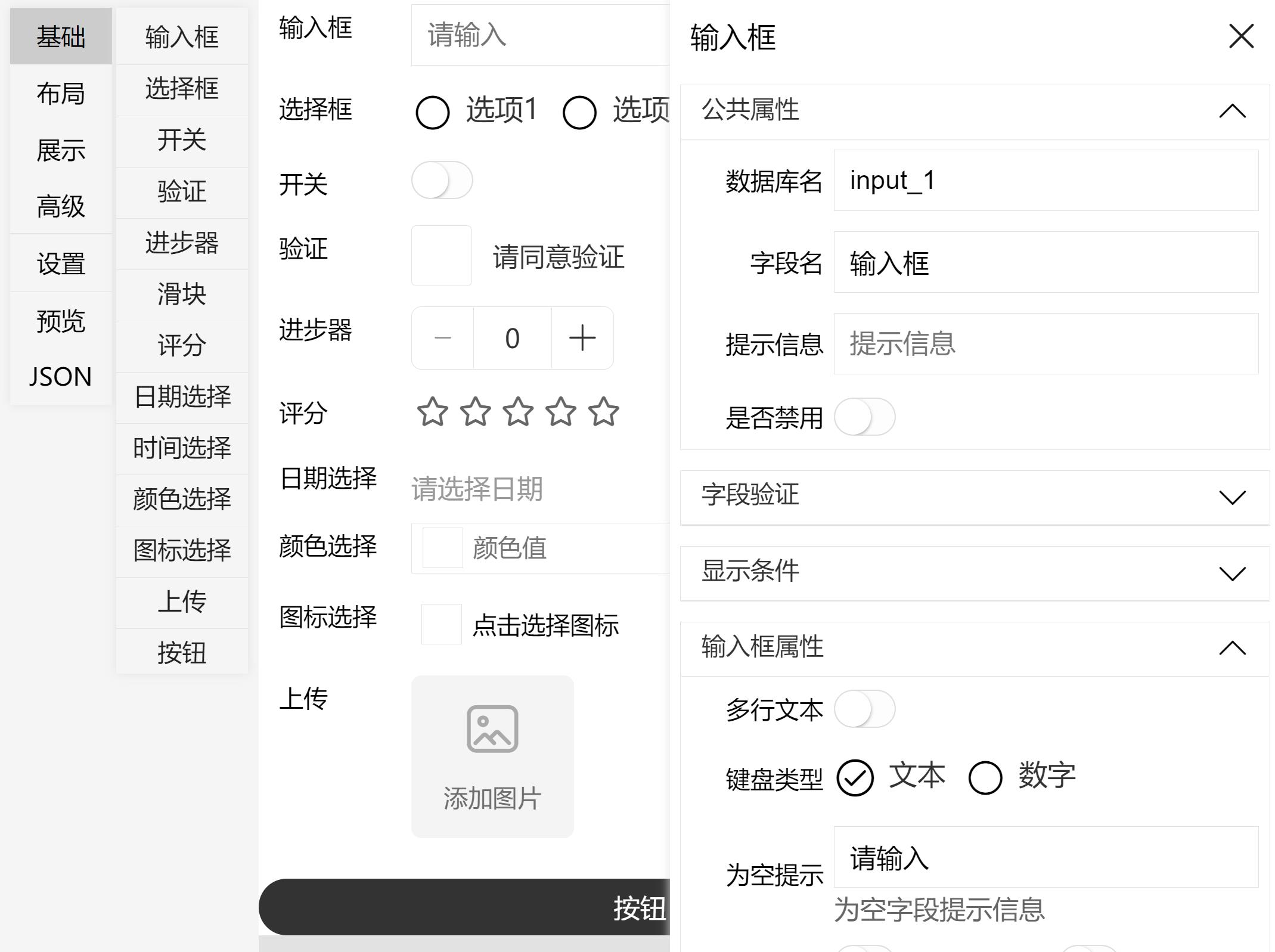
Task: Select the 数字 keyboard type radio
Action: click(x=985, y=777)
